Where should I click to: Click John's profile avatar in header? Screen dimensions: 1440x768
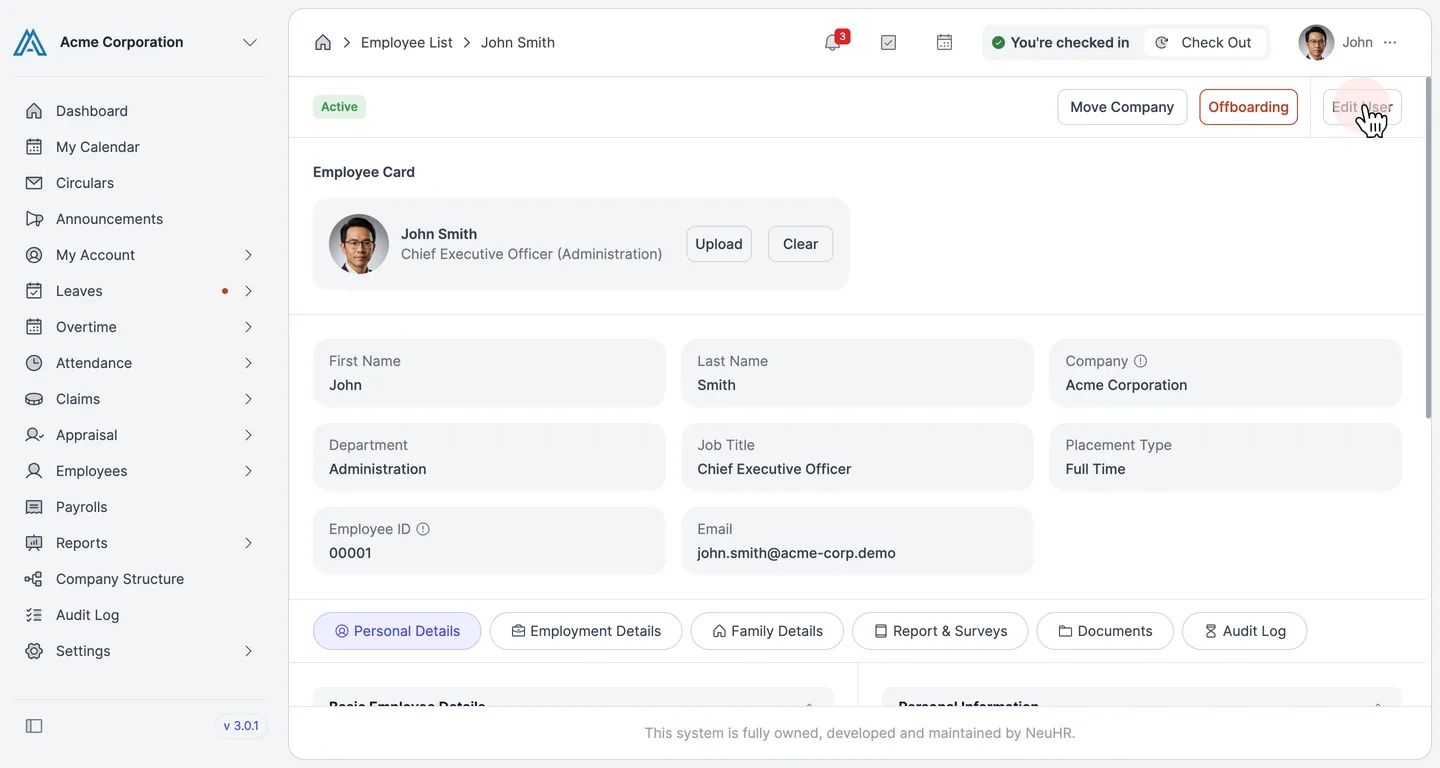[1316, 42]
